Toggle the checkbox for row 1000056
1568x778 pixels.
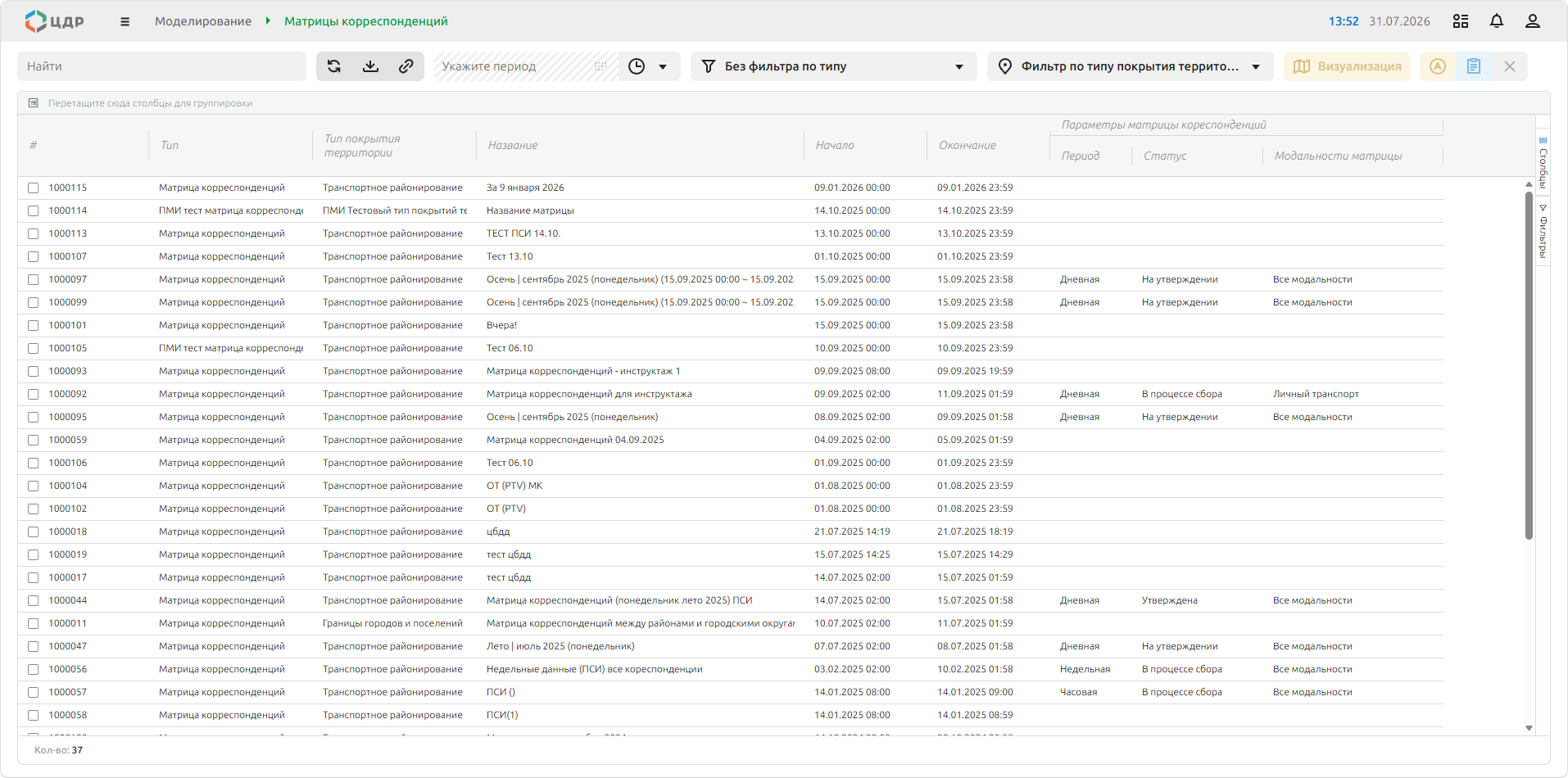(34, 670)
